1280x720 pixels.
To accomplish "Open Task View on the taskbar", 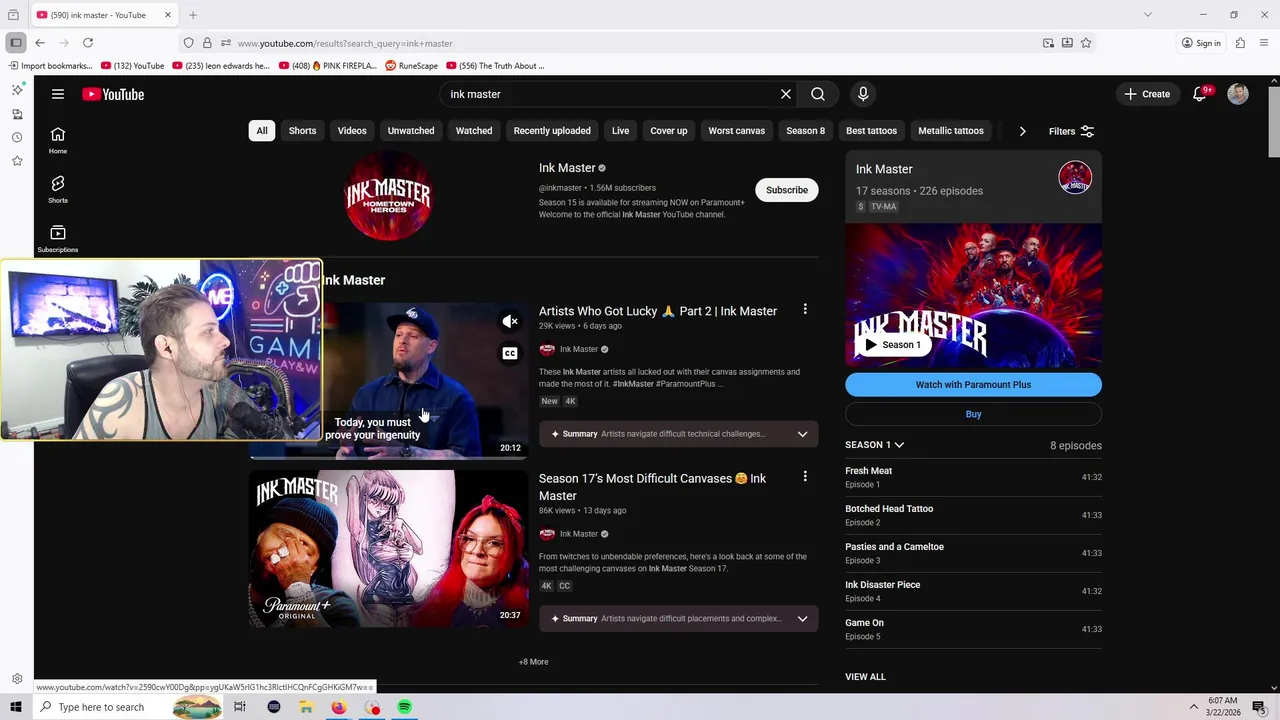I will (240, 707).
